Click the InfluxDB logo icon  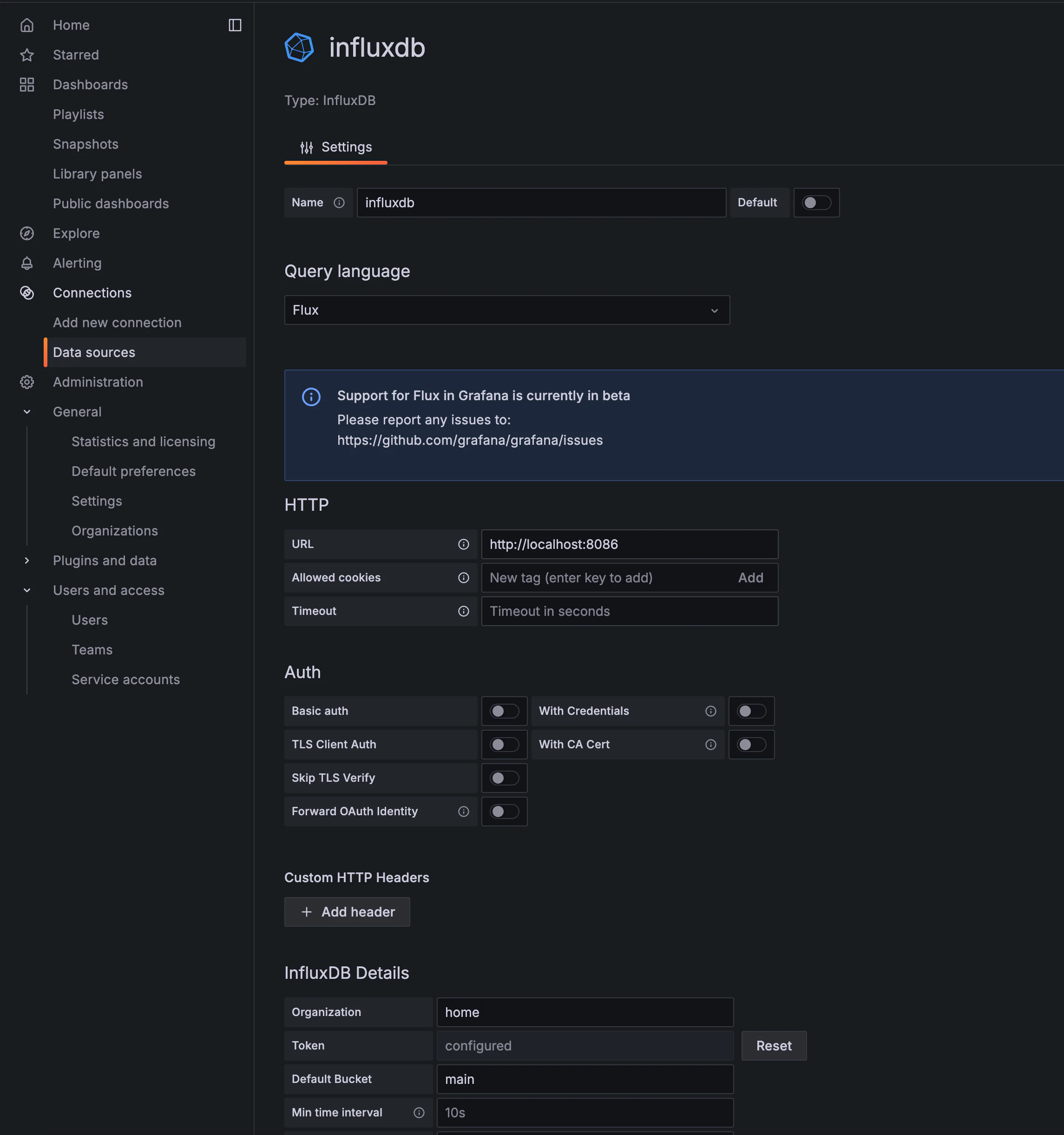(x=299, y=47)
